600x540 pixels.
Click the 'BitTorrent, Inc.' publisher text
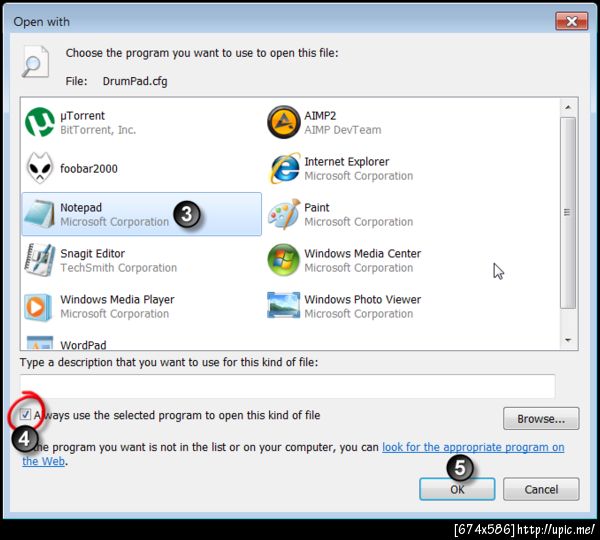tap(98, 130)
